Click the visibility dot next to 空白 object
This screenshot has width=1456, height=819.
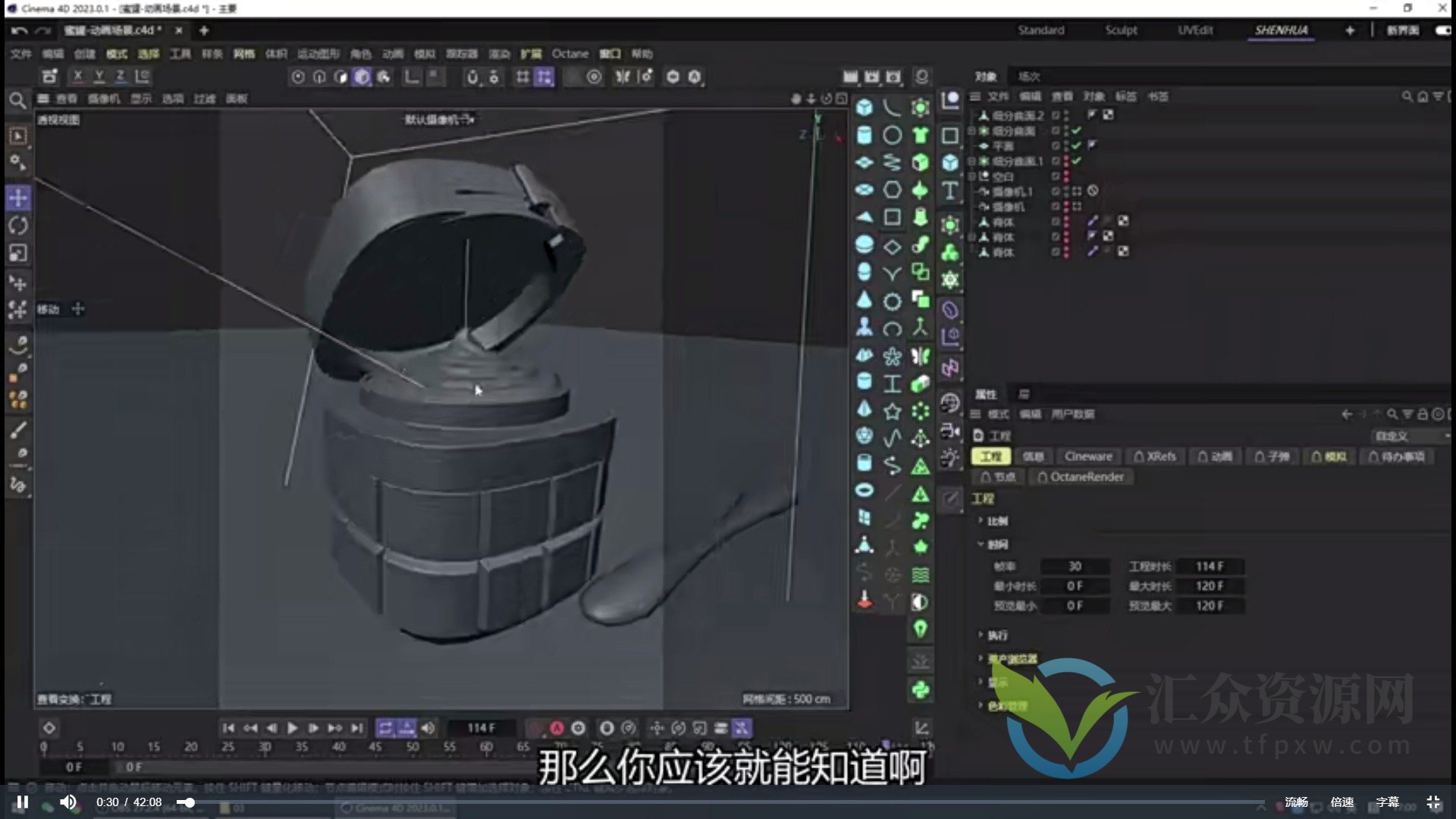coord(1067,177)
